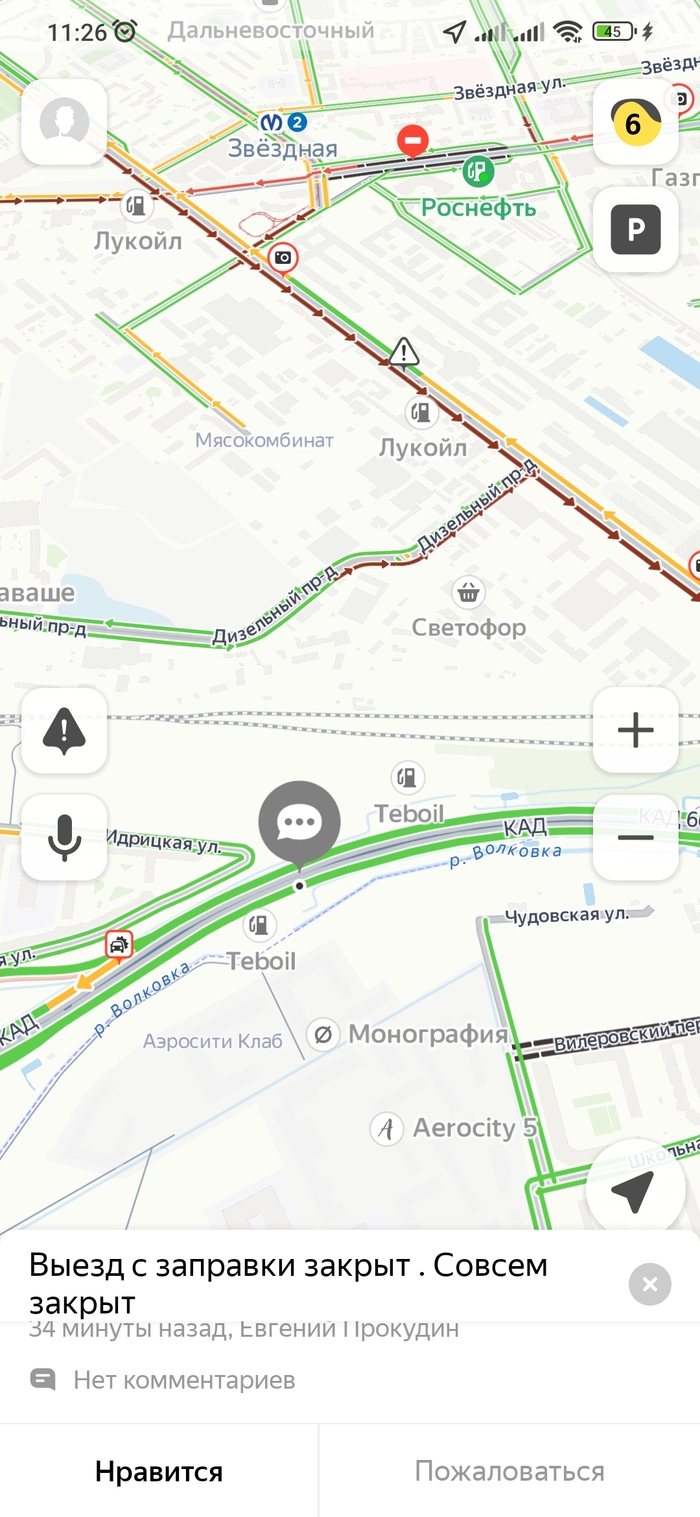The width and height of the screenshot is (700, 1517).
Task: Tap the hazard warning triangle on road
Action: point(404,351)
